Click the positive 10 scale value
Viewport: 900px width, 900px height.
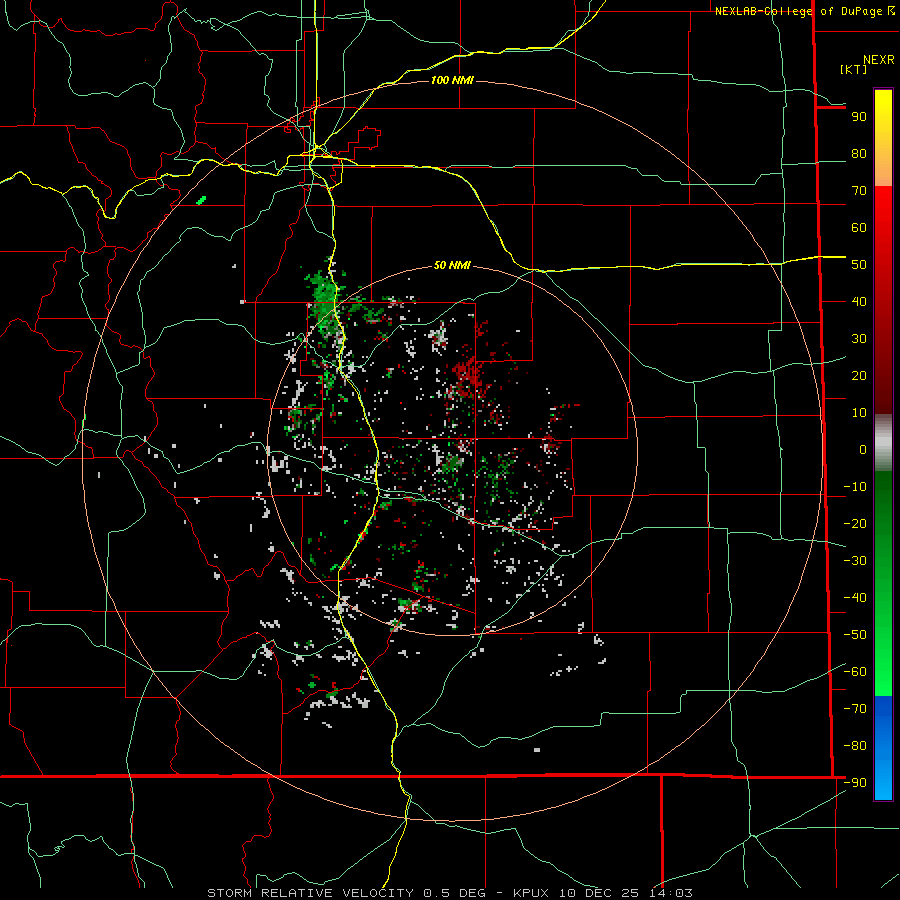(859, 413)
